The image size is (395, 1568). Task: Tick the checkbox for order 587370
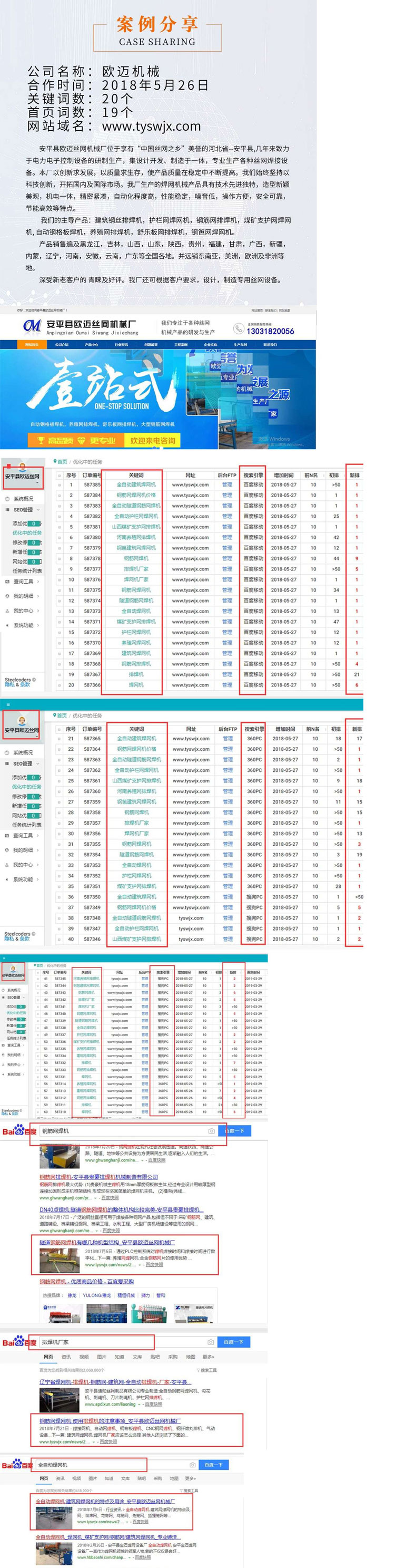[59, 643]
